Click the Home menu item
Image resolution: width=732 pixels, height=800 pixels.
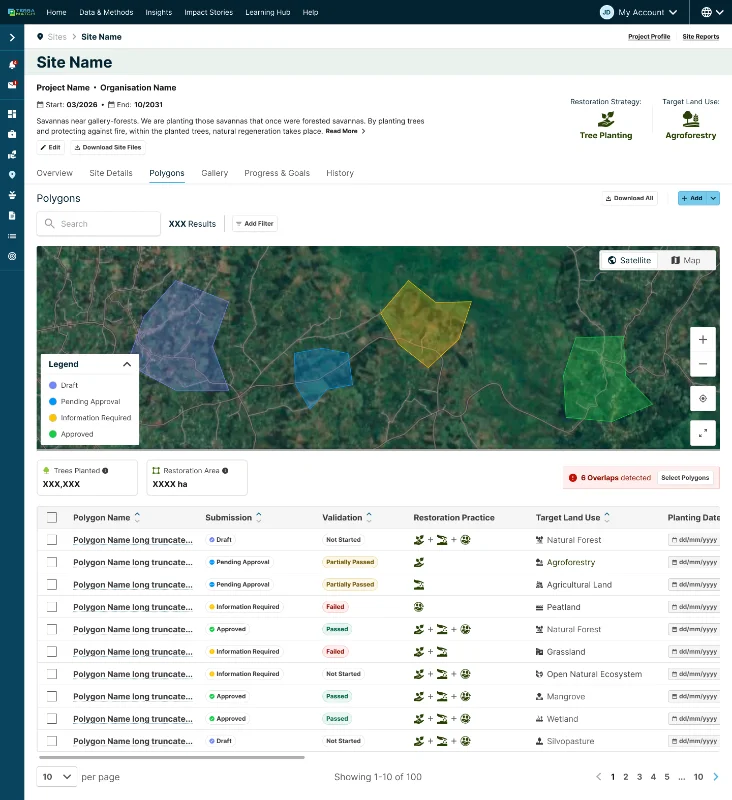click(56, 12)
